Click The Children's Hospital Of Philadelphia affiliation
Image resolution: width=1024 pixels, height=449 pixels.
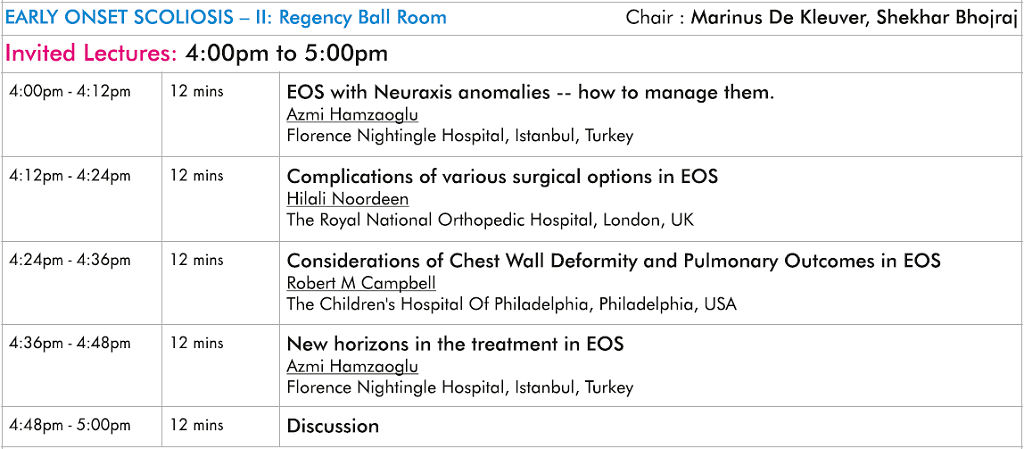click(511, 304)
